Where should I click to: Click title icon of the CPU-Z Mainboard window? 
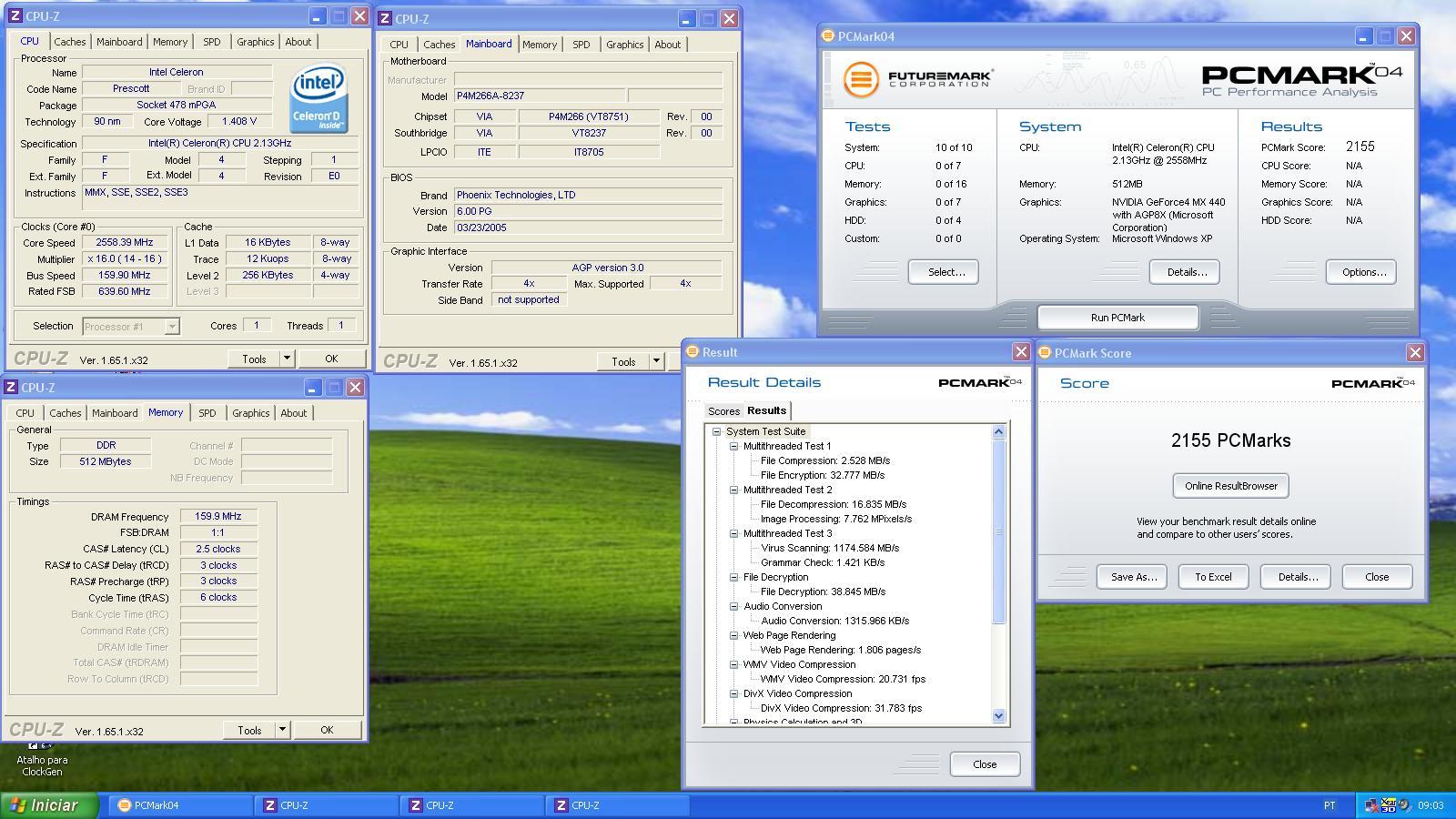[x=385, y=19]
